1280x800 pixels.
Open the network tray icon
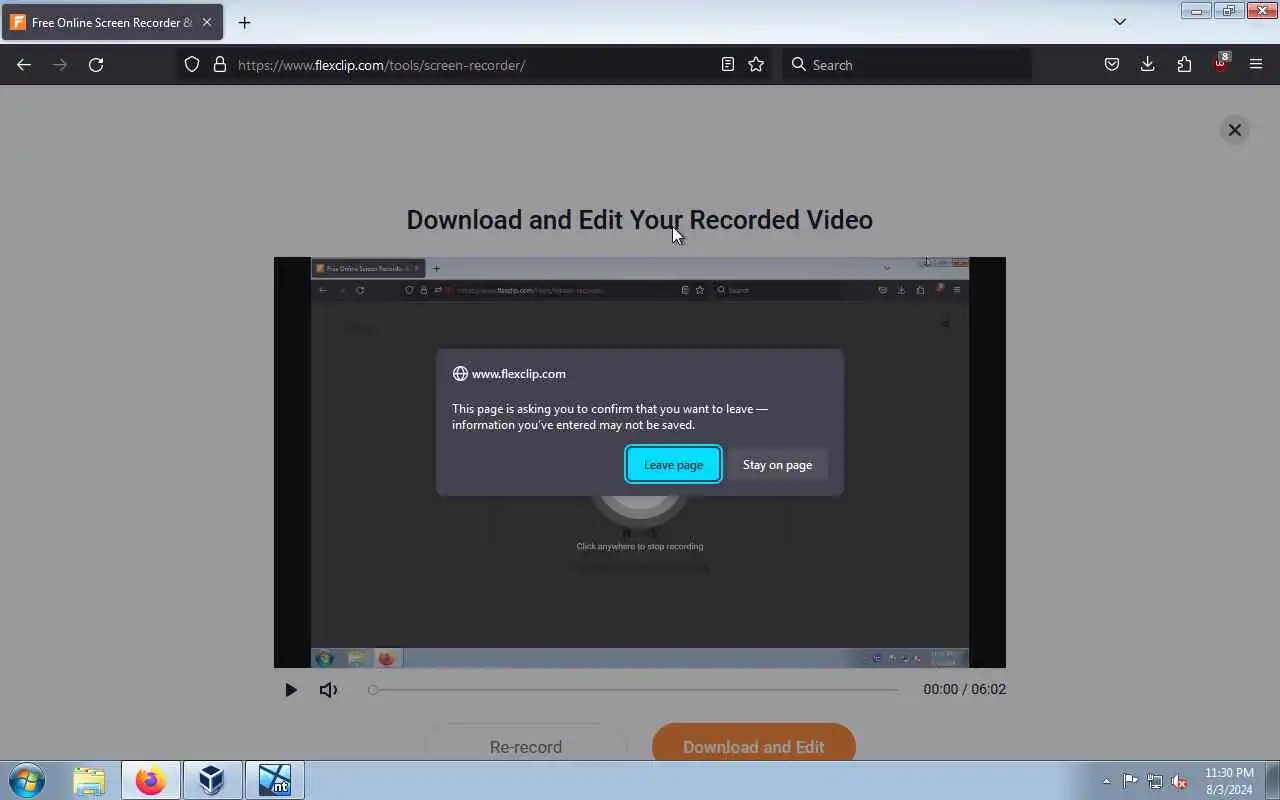coord(1155,781)
